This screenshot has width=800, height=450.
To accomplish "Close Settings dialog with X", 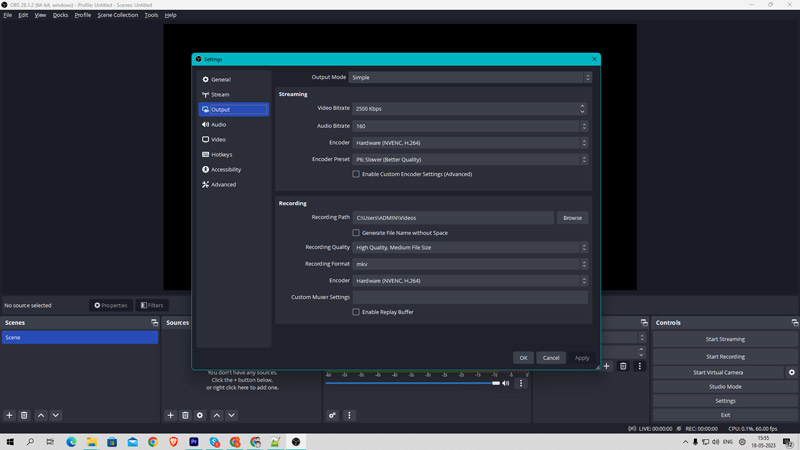I will 594,59.
